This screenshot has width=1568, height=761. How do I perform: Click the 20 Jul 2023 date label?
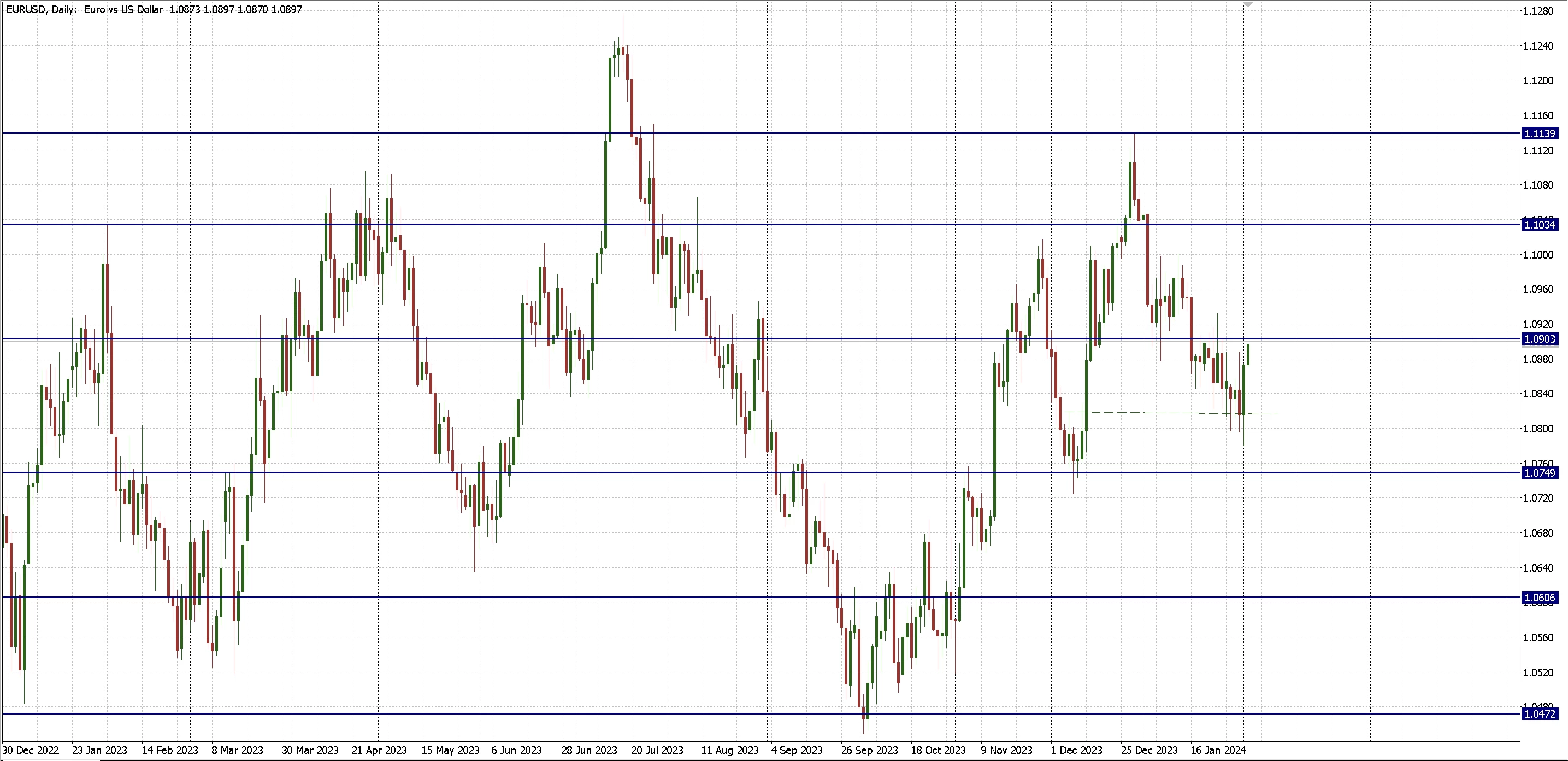coord(657,751)
